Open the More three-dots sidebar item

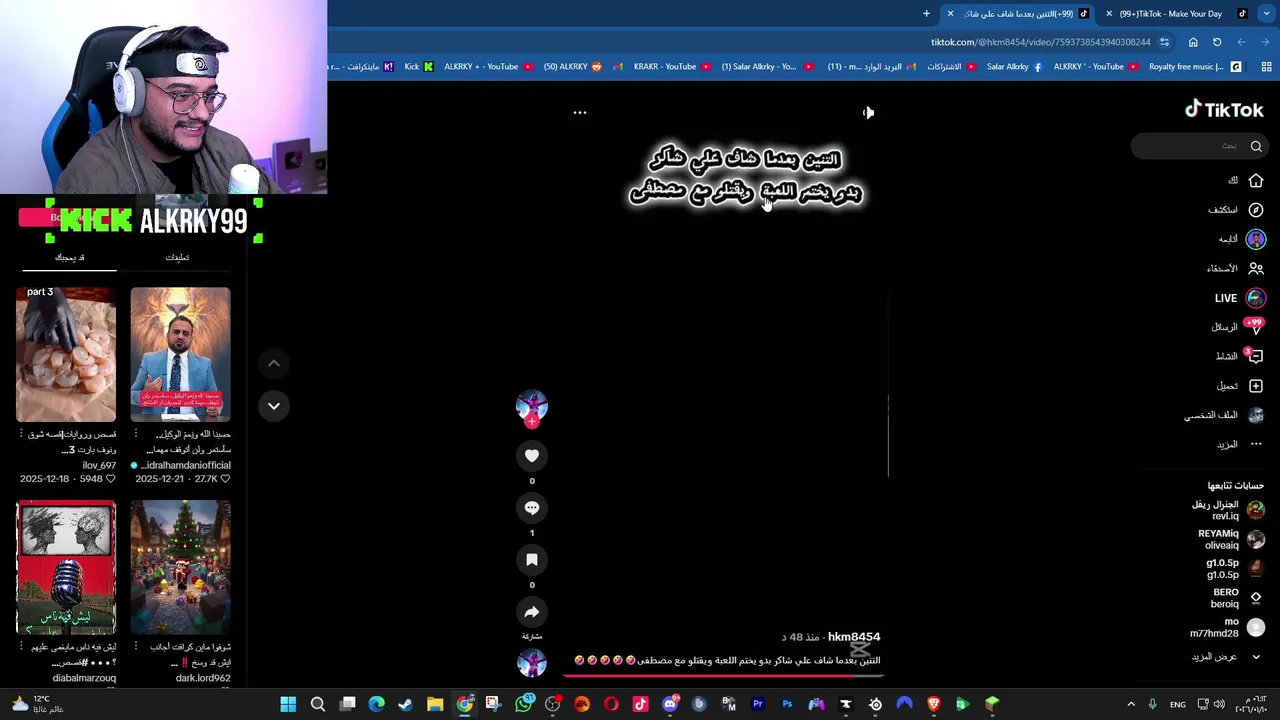tap(1256, 444)
